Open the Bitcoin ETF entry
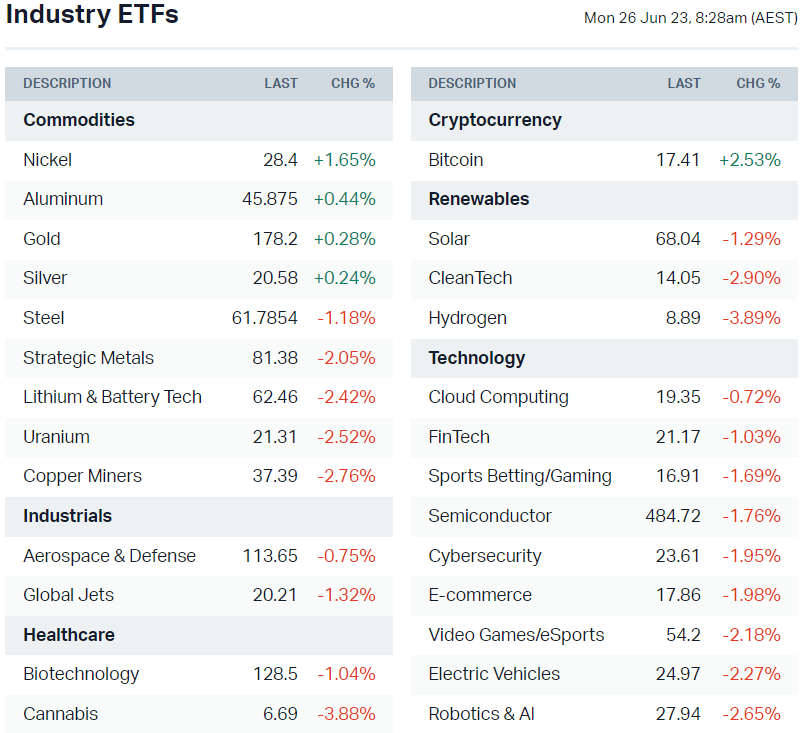 [x=456, y=160]
